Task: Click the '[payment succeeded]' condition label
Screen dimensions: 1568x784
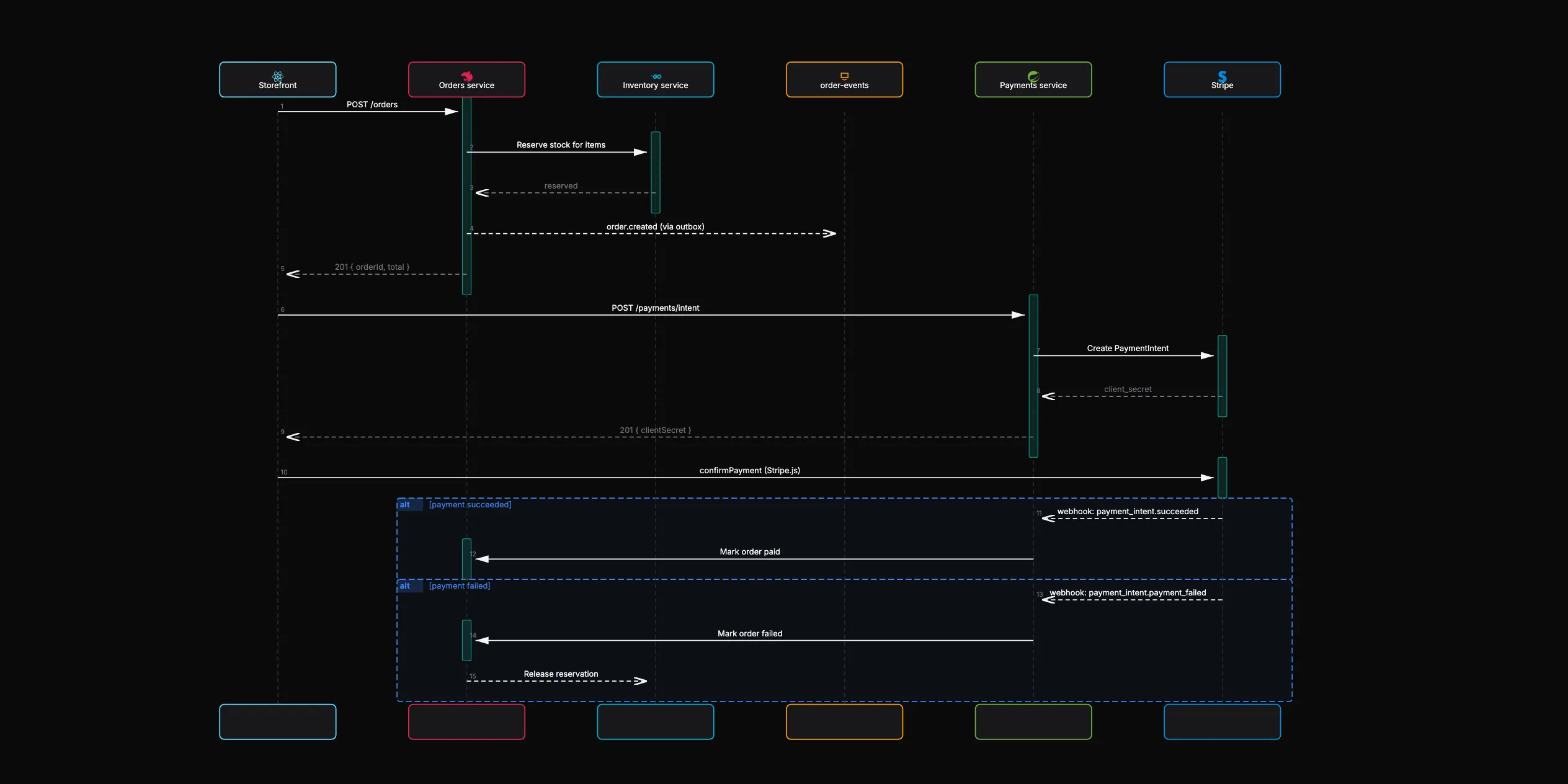Action: [470, 505]
